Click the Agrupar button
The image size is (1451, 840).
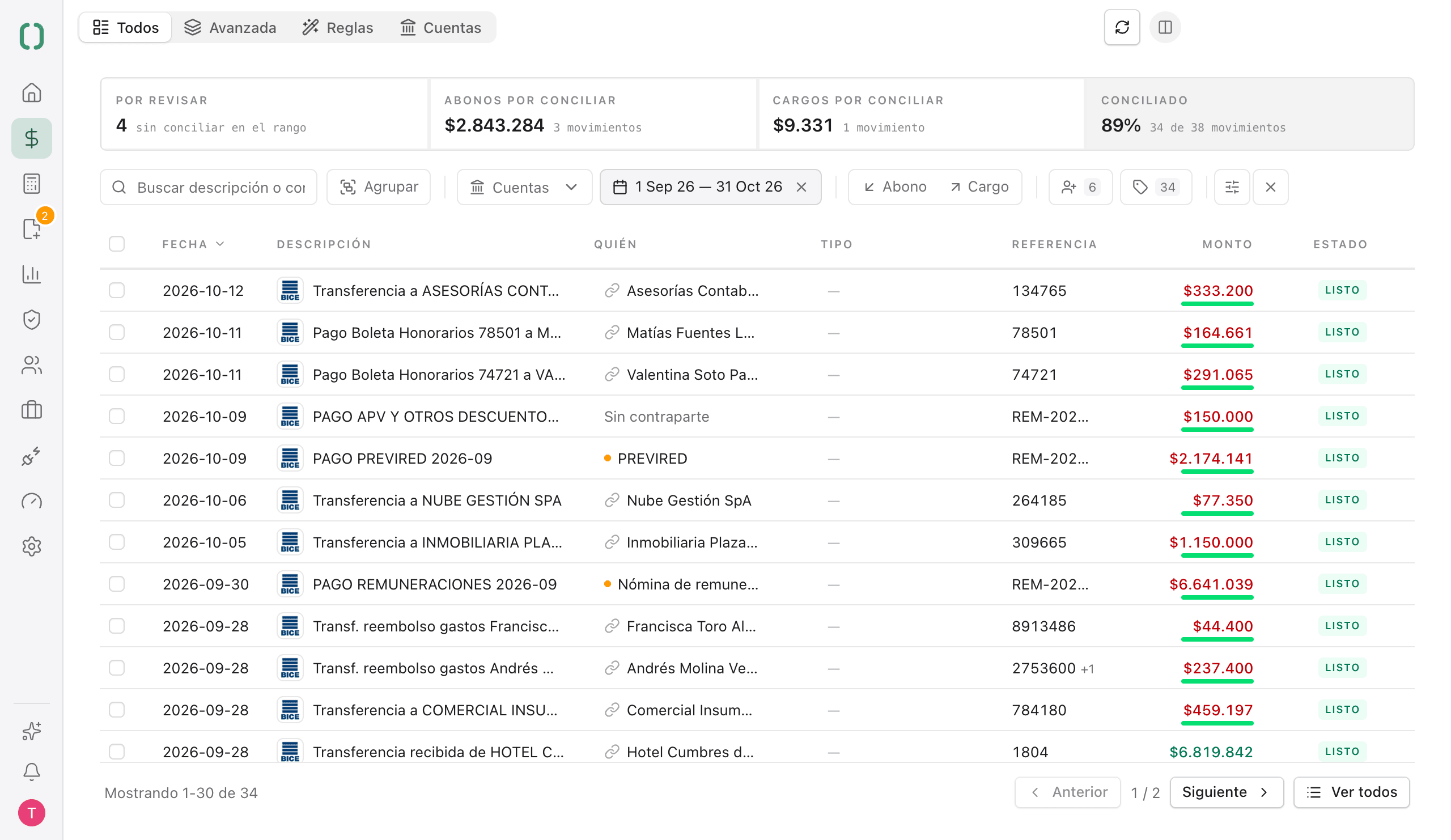[x=378, y=187]
